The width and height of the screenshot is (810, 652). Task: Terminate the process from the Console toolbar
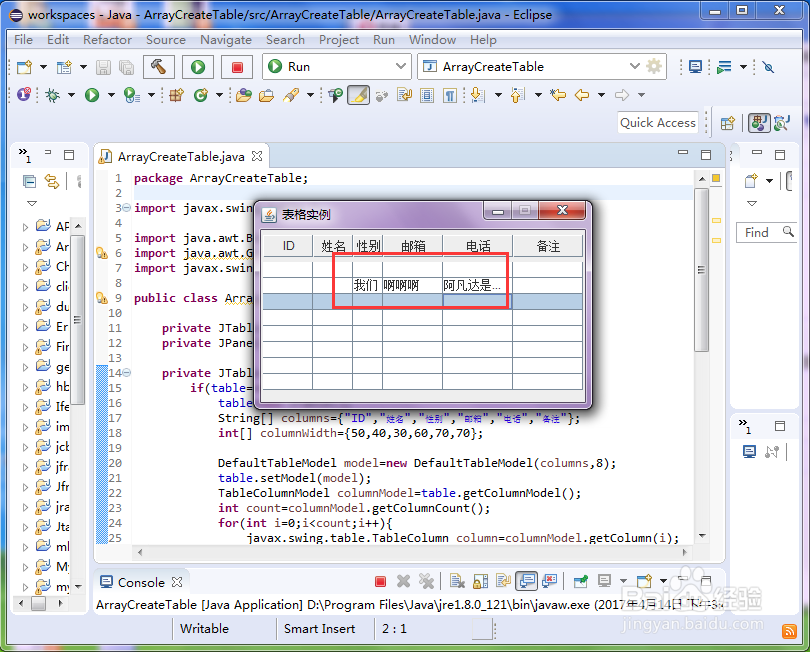380,581
